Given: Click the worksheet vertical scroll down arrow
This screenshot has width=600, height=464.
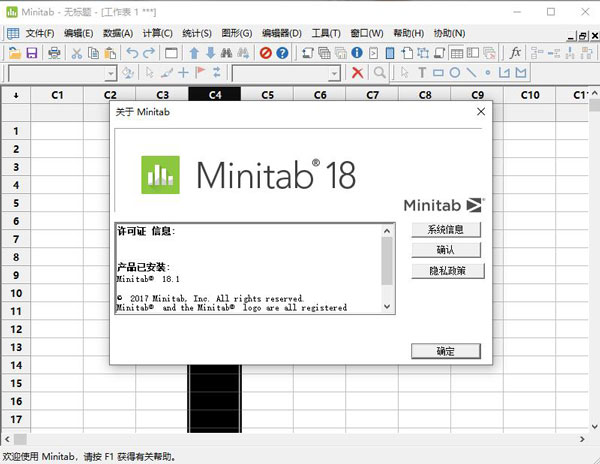Looking at the screenshot, I should [x=594, y=427].
